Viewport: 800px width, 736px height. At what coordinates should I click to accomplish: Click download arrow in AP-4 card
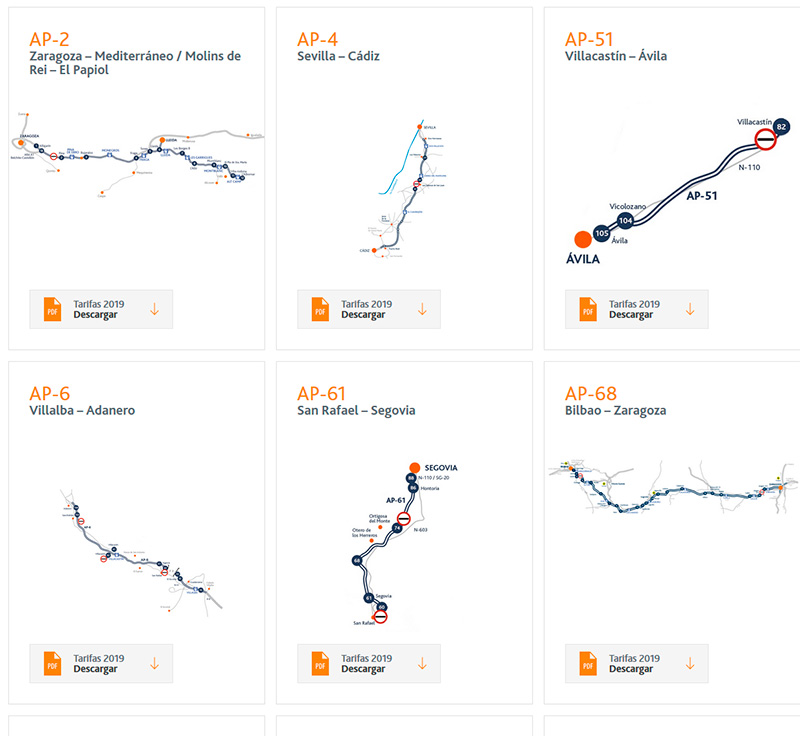[422, 309]
